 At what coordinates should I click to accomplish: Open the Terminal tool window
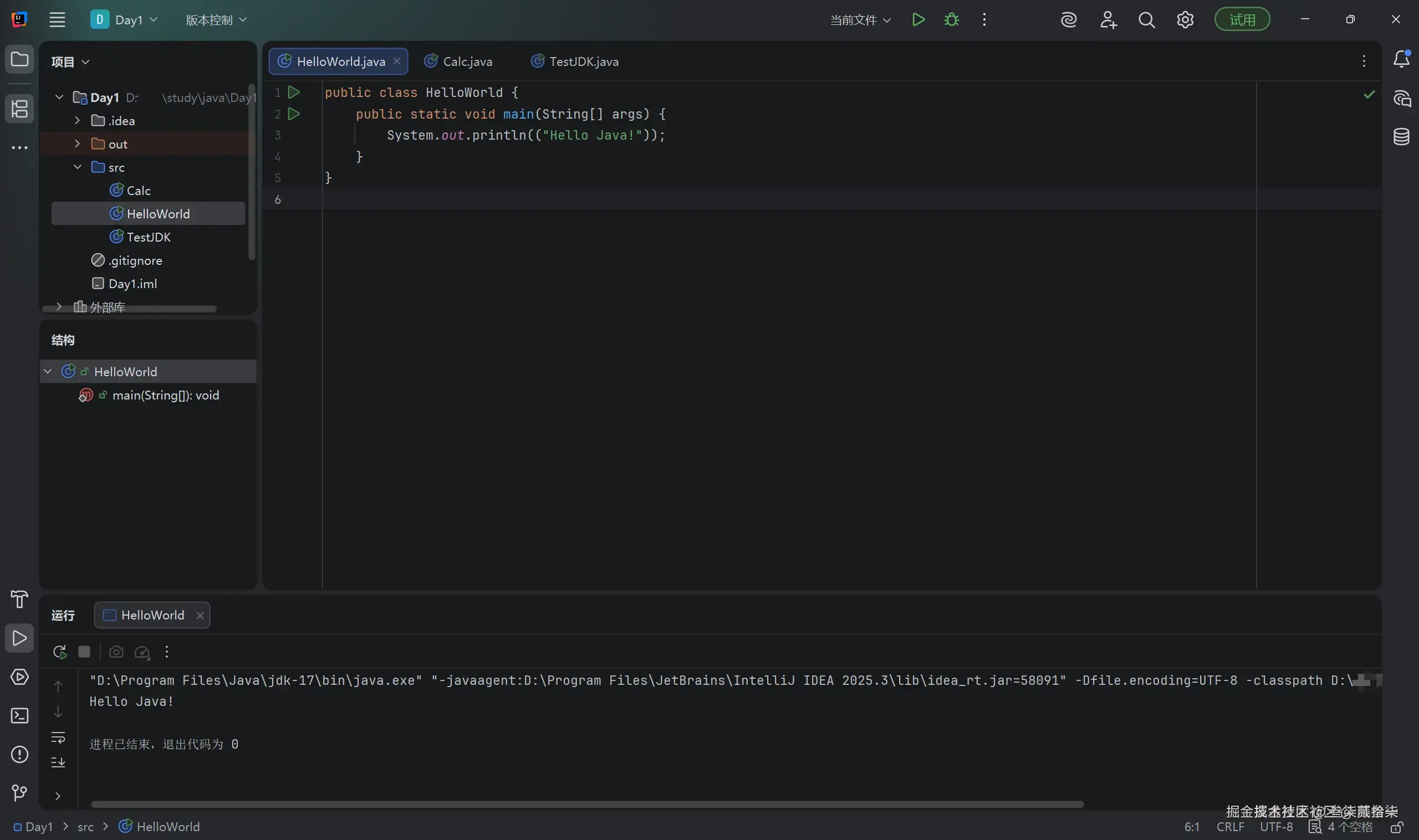coord(20,716)
